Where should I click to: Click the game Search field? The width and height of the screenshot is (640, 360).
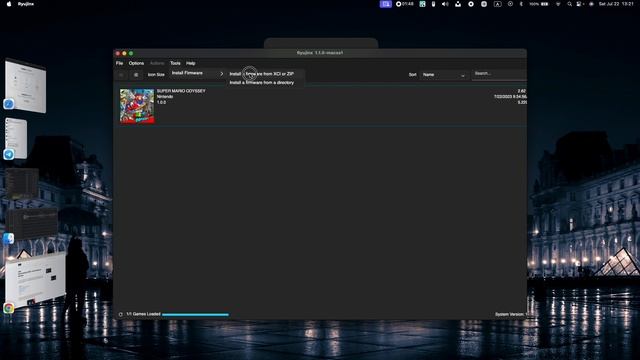coord(499,74)
